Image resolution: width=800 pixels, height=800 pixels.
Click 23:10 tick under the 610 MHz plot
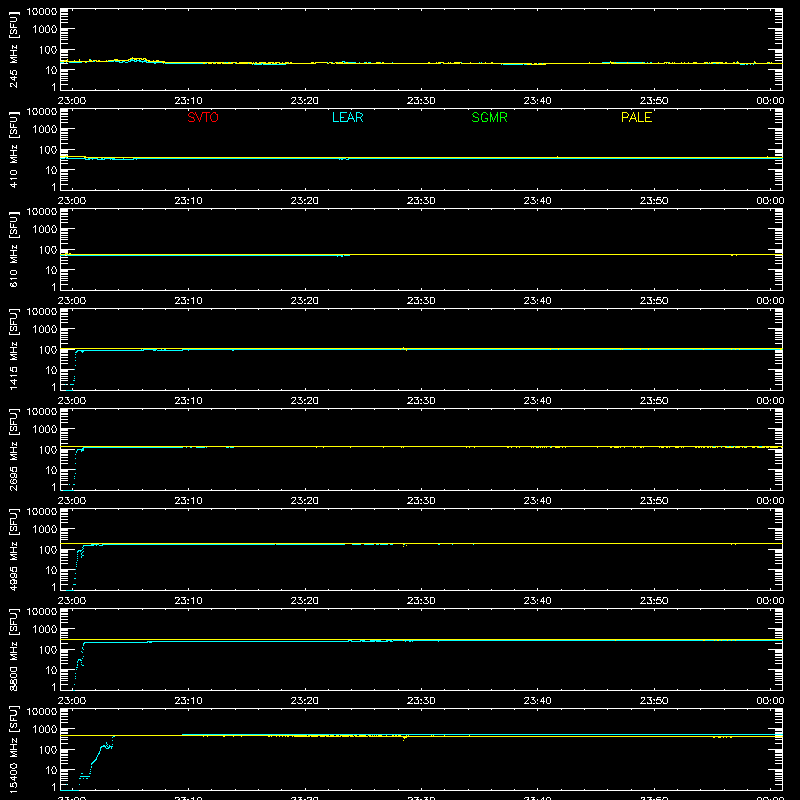click(188, 301)
